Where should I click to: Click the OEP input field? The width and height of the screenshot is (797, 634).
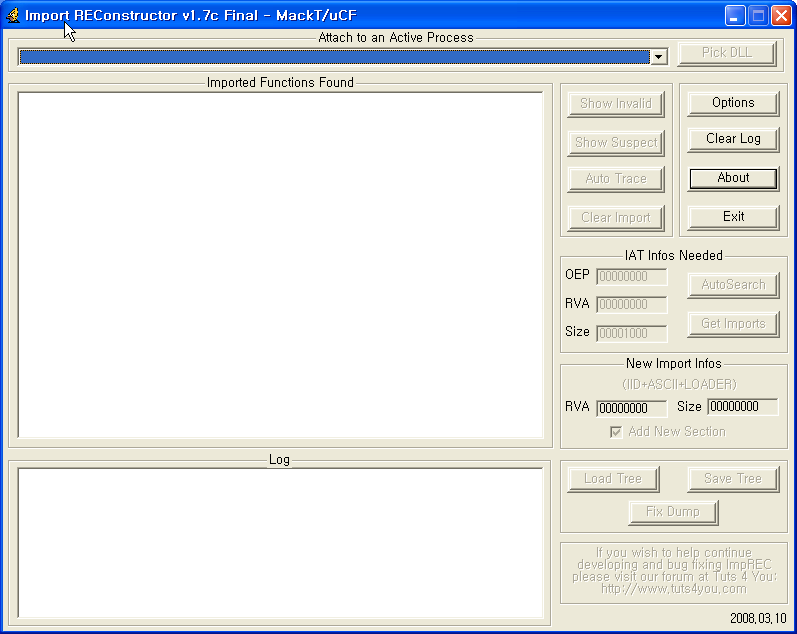click(x=631, y=277)
